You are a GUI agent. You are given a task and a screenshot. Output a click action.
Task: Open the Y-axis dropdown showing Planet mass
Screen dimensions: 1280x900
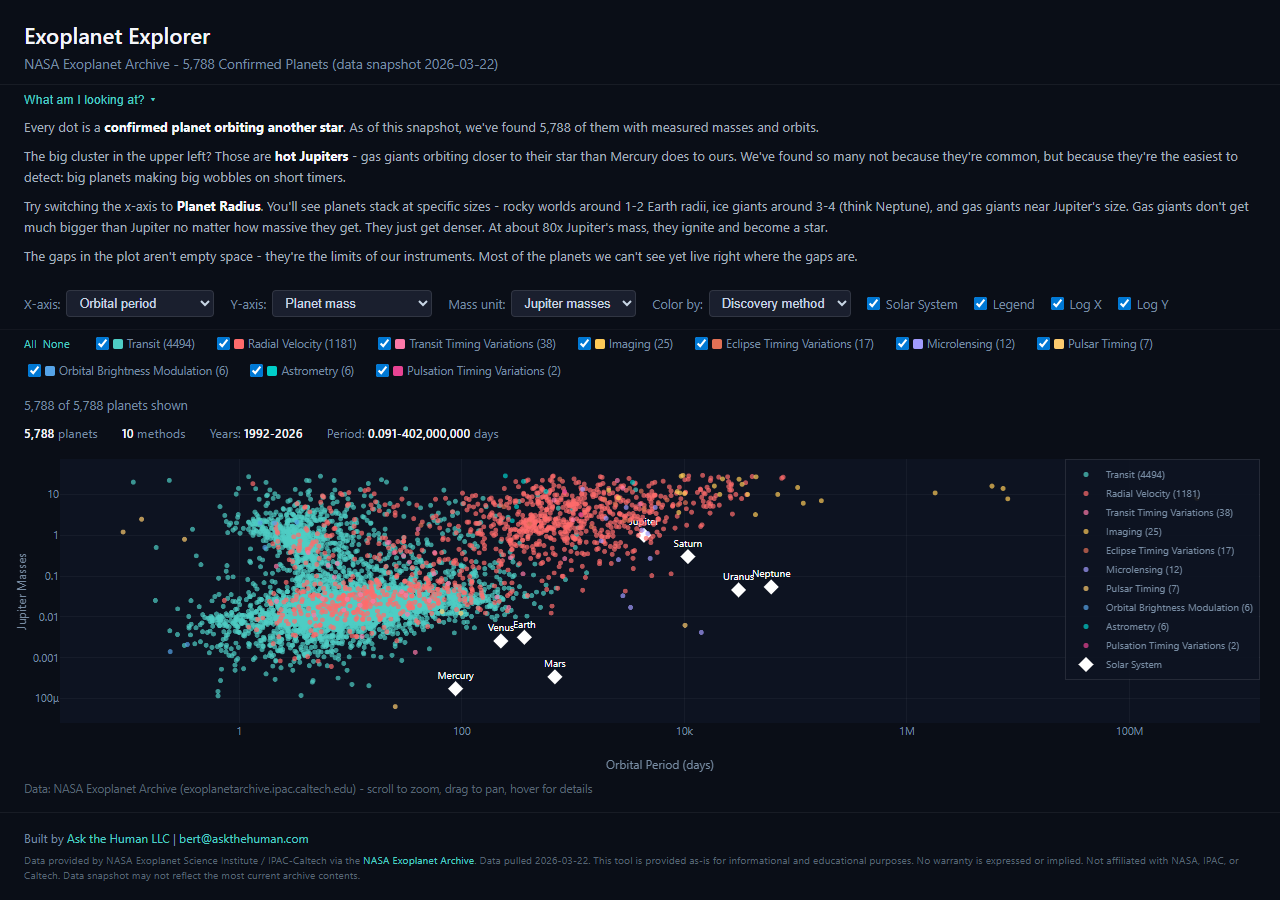pos(351,303)
